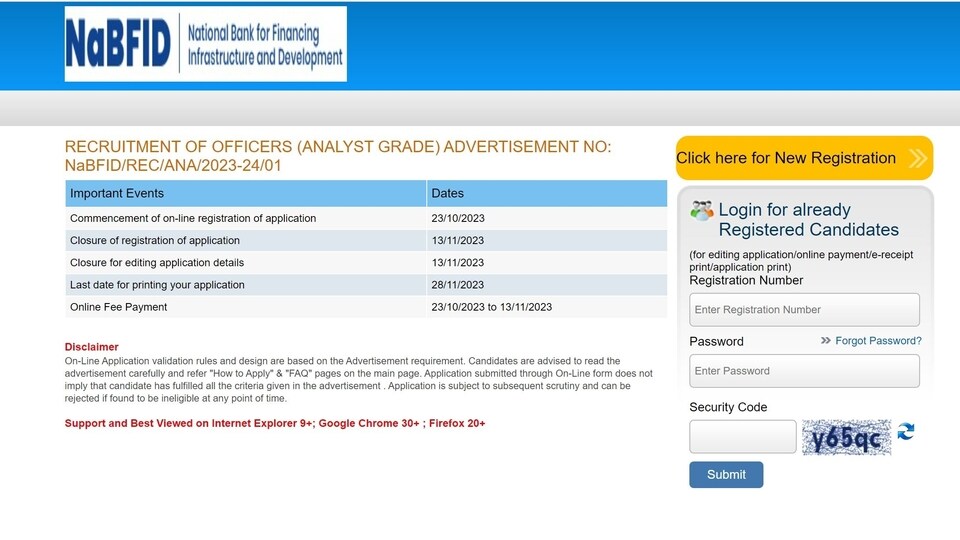Select the 'Dates' column header

[x=547, y=193]
